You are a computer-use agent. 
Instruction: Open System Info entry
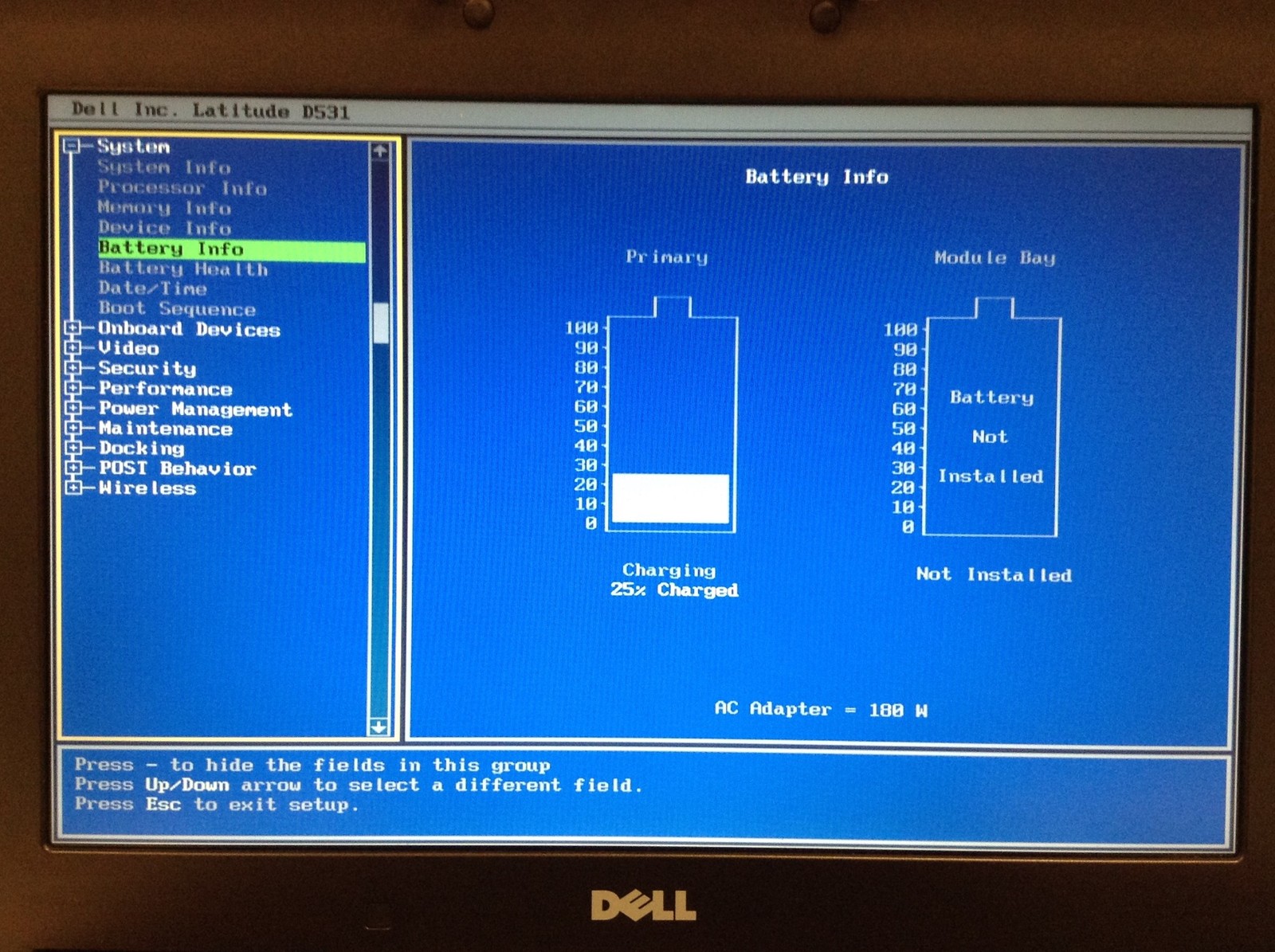pyautogui.click(x=164, y=167)
